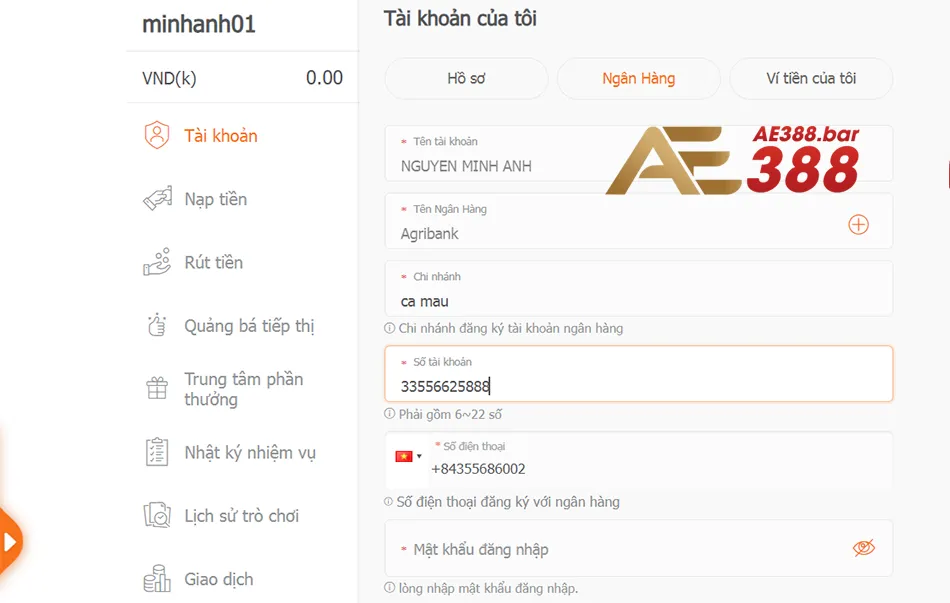Click the Tài khoản shield icon
950x603 pixels.
[157, 135]
